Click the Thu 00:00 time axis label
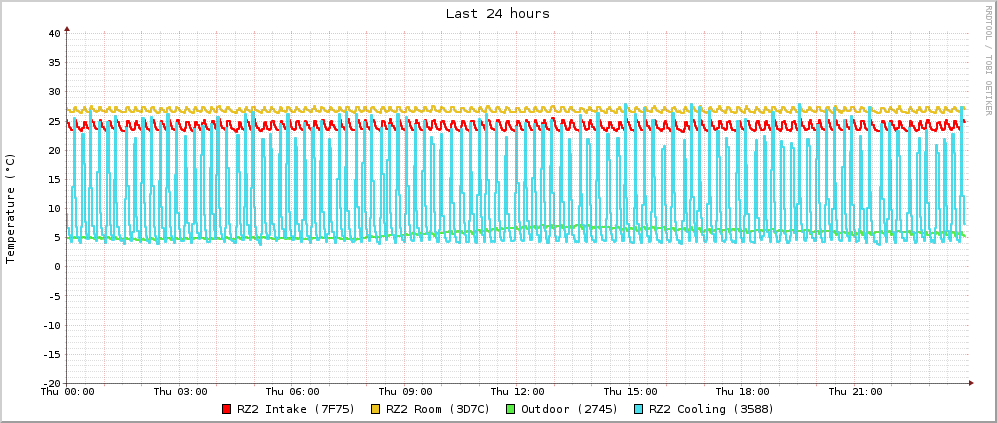The image size is (997, 423). (67, 392)
